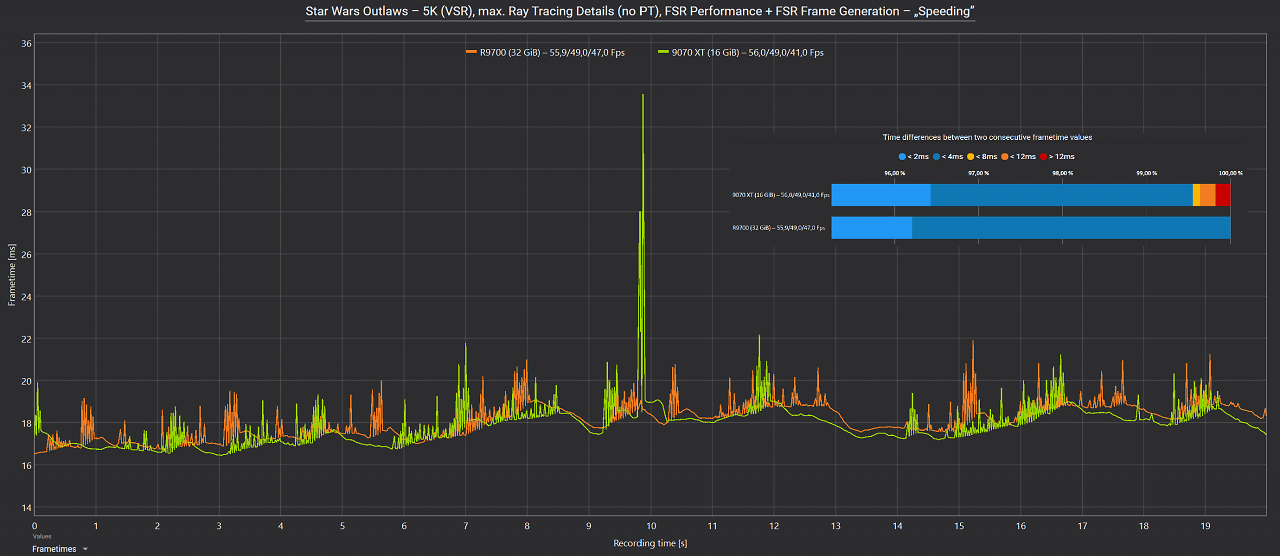Screen dimensions: 1280x556
Task: Click the 98,00 % tick in the inset
Action: coord(1063,173)
